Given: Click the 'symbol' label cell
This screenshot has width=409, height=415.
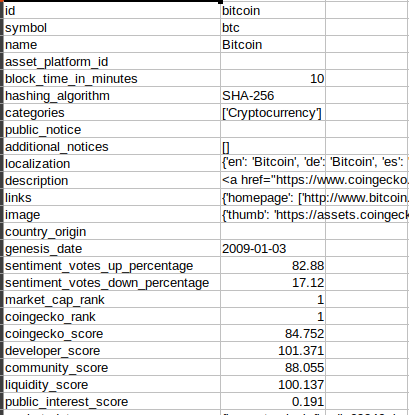Looking at the screenshot, I should pyautogui.click(x=112, y=28).
